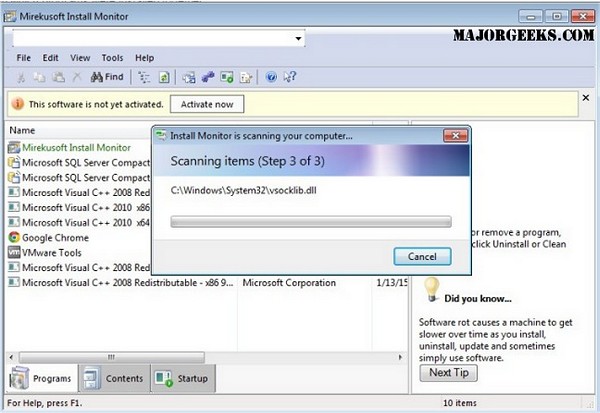This screenshot has height=413, width=600.
Task: Click the 10 items status bar text
Action: pos(460,403)
